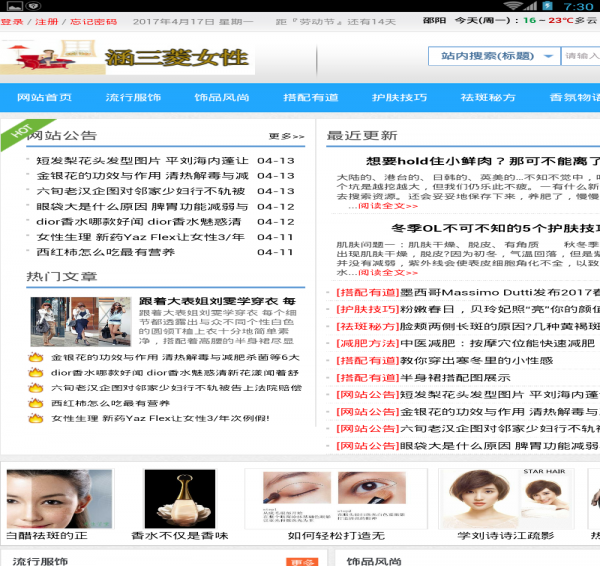Open announcement dior香水哪款好闻

(139, 222)
